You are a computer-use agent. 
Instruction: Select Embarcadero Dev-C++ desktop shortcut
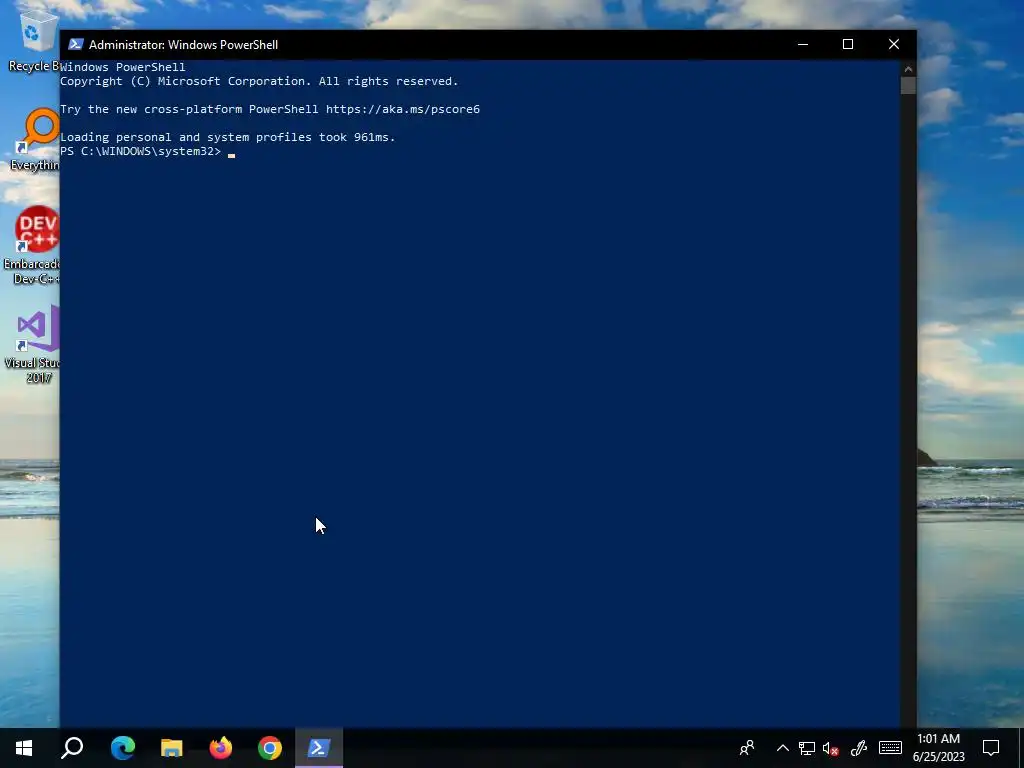(33, 245)
